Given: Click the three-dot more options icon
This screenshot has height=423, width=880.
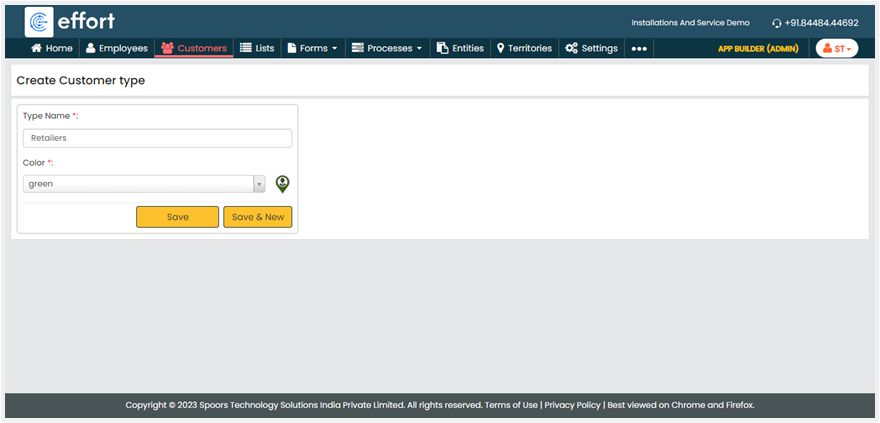Looking at the screenshot, I should 639,48.
